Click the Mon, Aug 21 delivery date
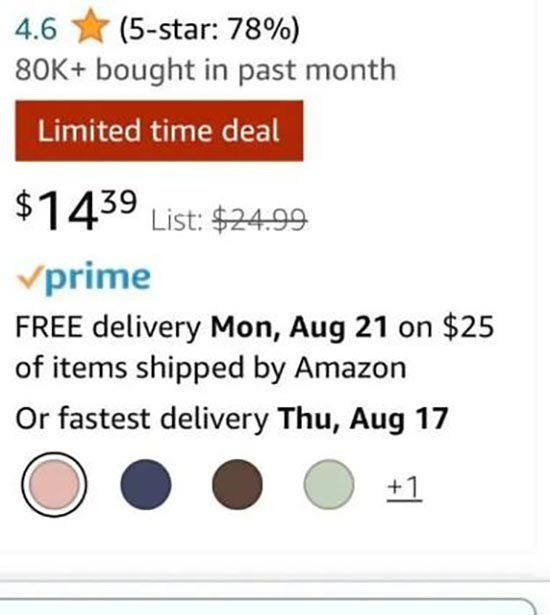 299,328
